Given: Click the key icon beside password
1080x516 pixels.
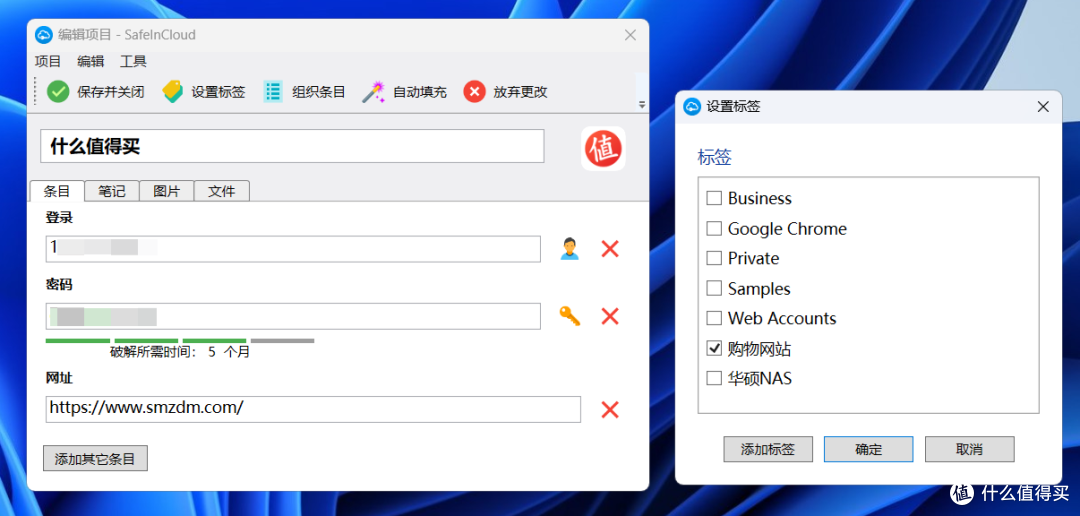Looking at the screenshot, I should [570, 316].
